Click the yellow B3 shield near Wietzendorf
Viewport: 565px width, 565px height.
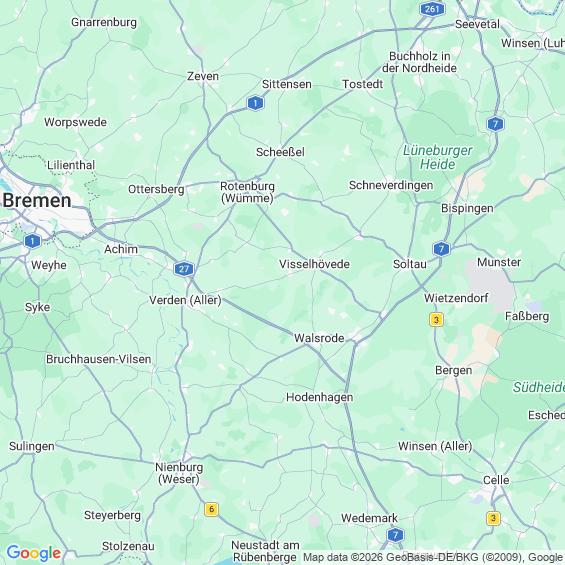point(436,320)
